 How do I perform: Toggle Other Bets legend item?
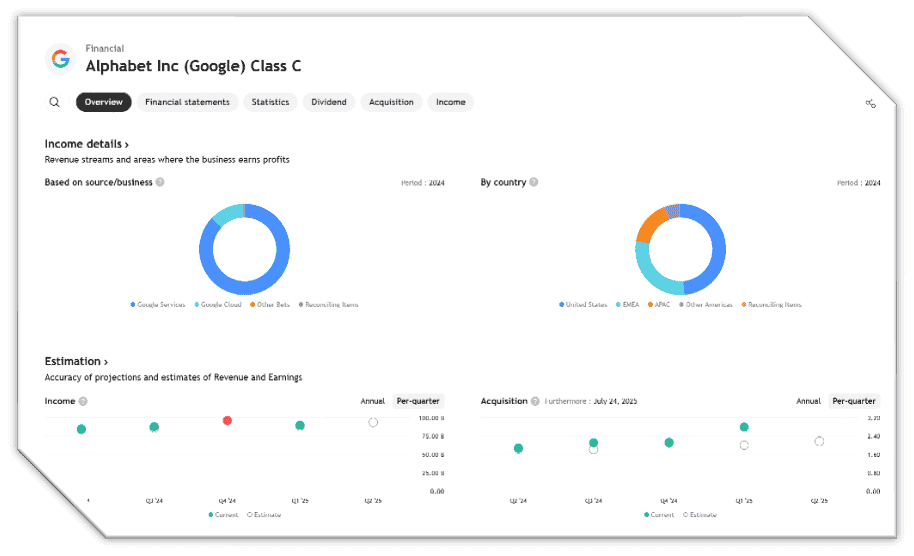tap(270, 304)
